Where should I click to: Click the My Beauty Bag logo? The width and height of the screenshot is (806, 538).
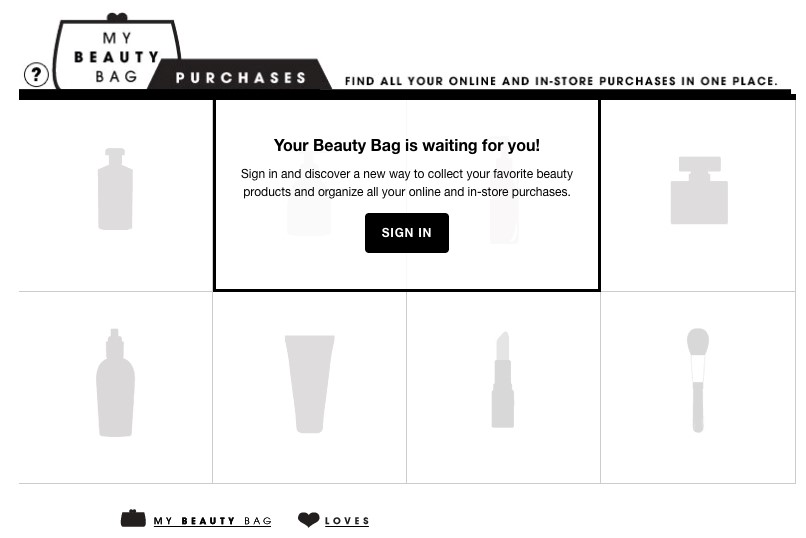[117, 57]
